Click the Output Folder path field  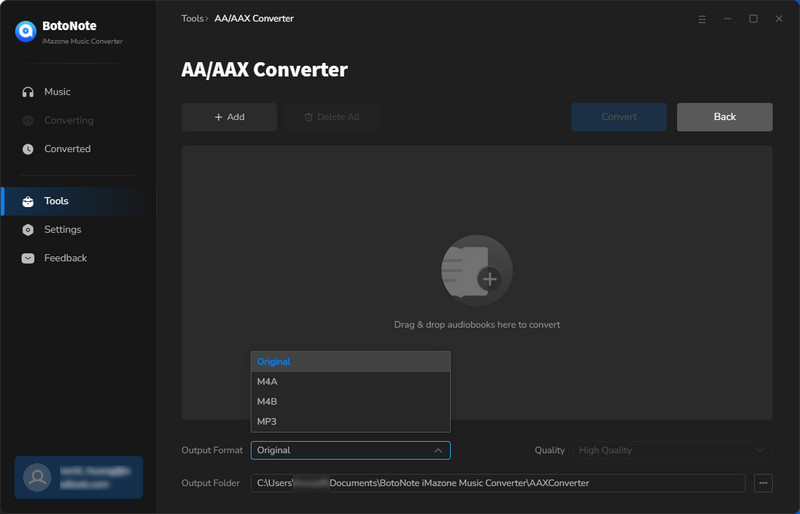click(x=498, y=483)
